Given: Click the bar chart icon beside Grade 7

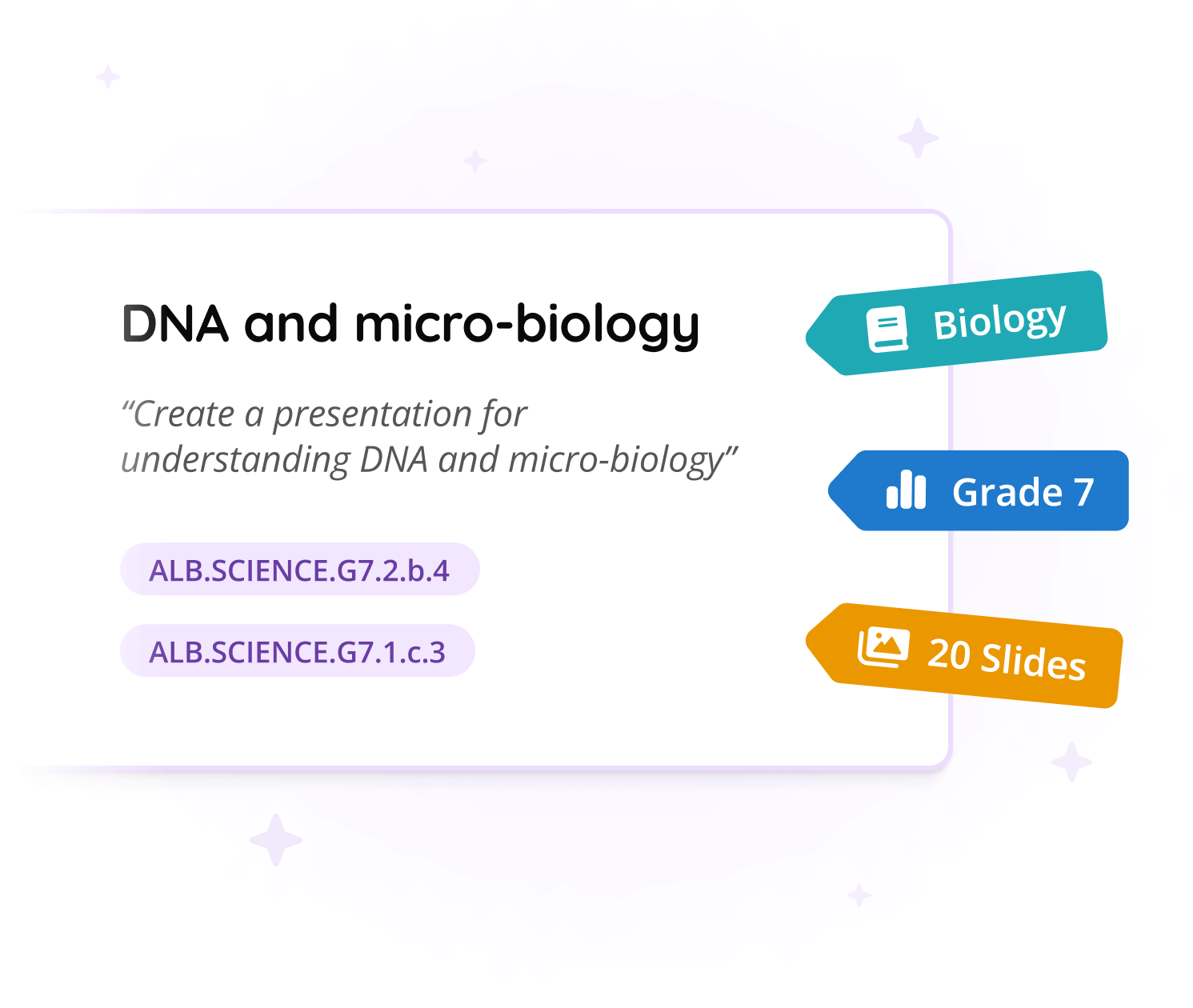Looking at the screenshot, I should coord(906,490).
